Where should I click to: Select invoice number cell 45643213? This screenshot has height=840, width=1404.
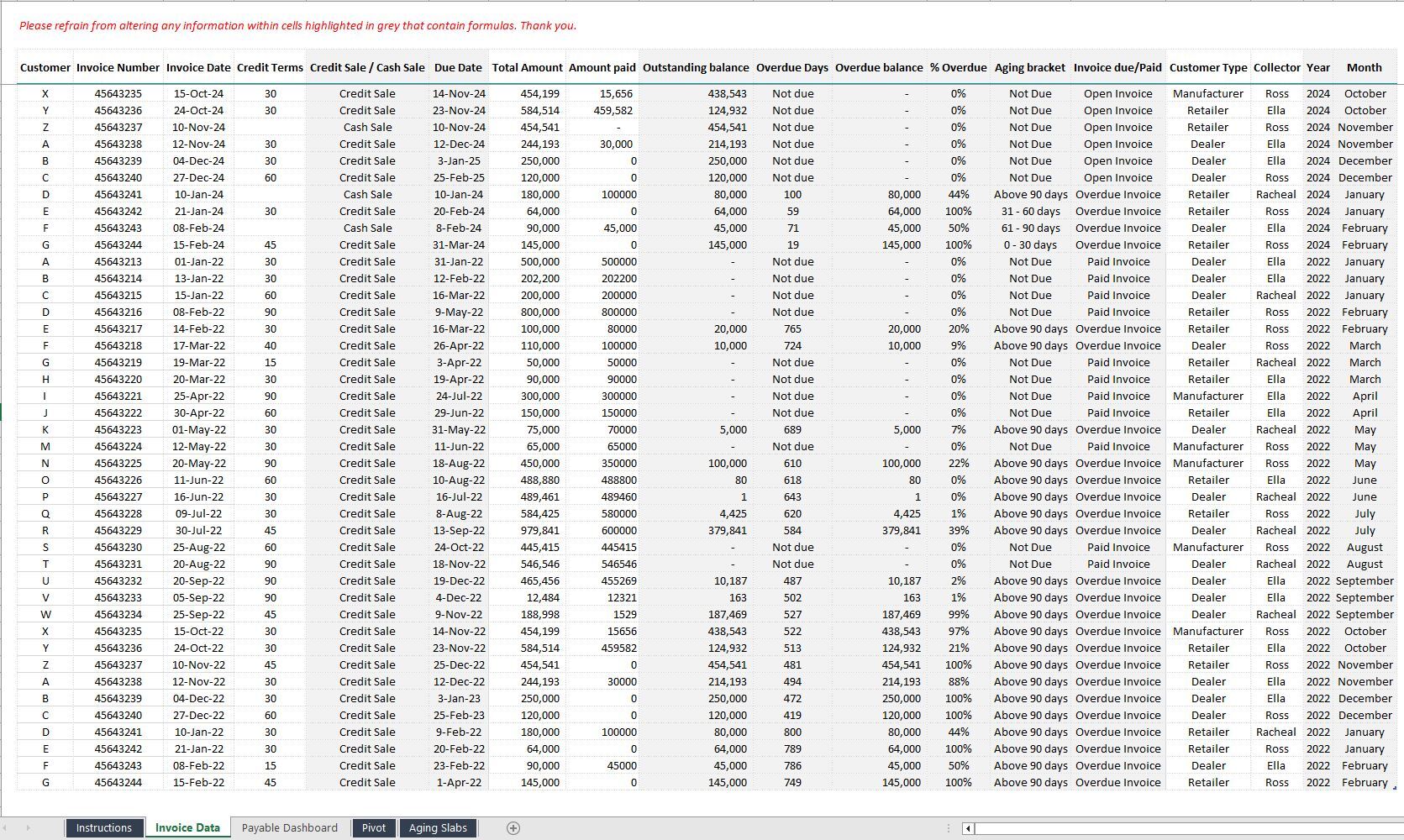[118, 261]
